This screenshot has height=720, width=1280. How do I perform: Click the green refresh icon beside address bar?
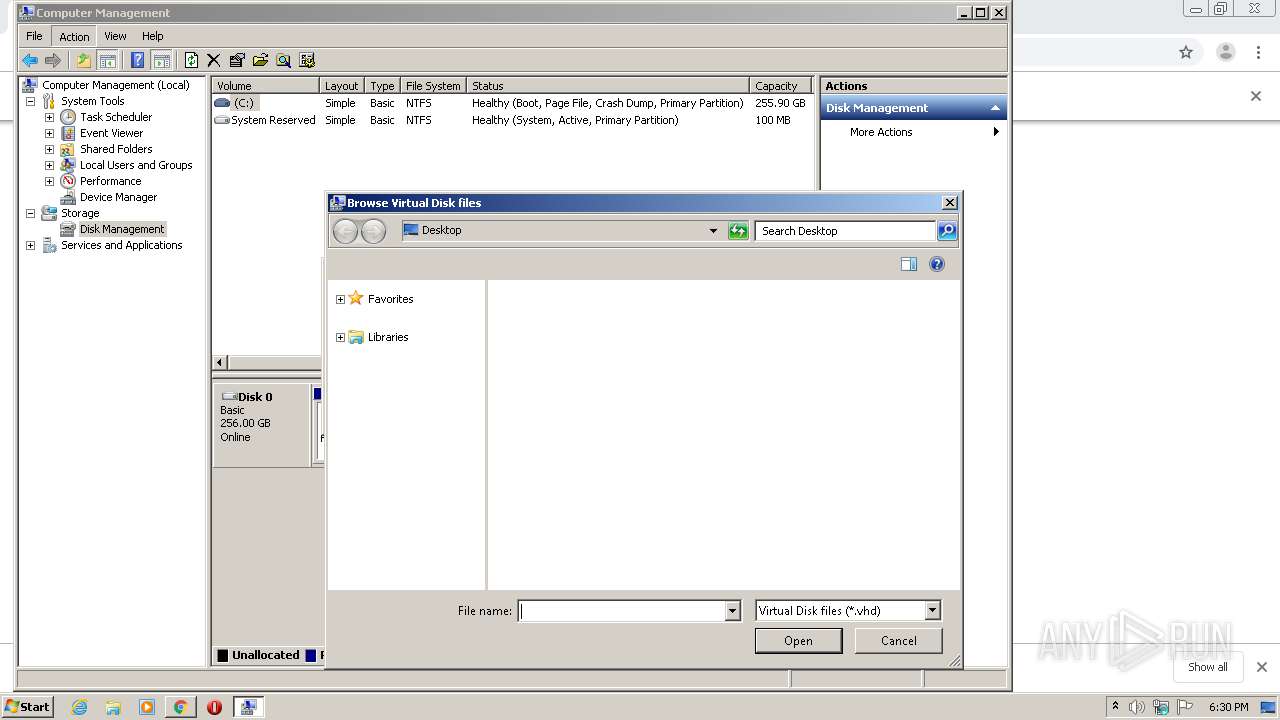click(x=738, y=231)
